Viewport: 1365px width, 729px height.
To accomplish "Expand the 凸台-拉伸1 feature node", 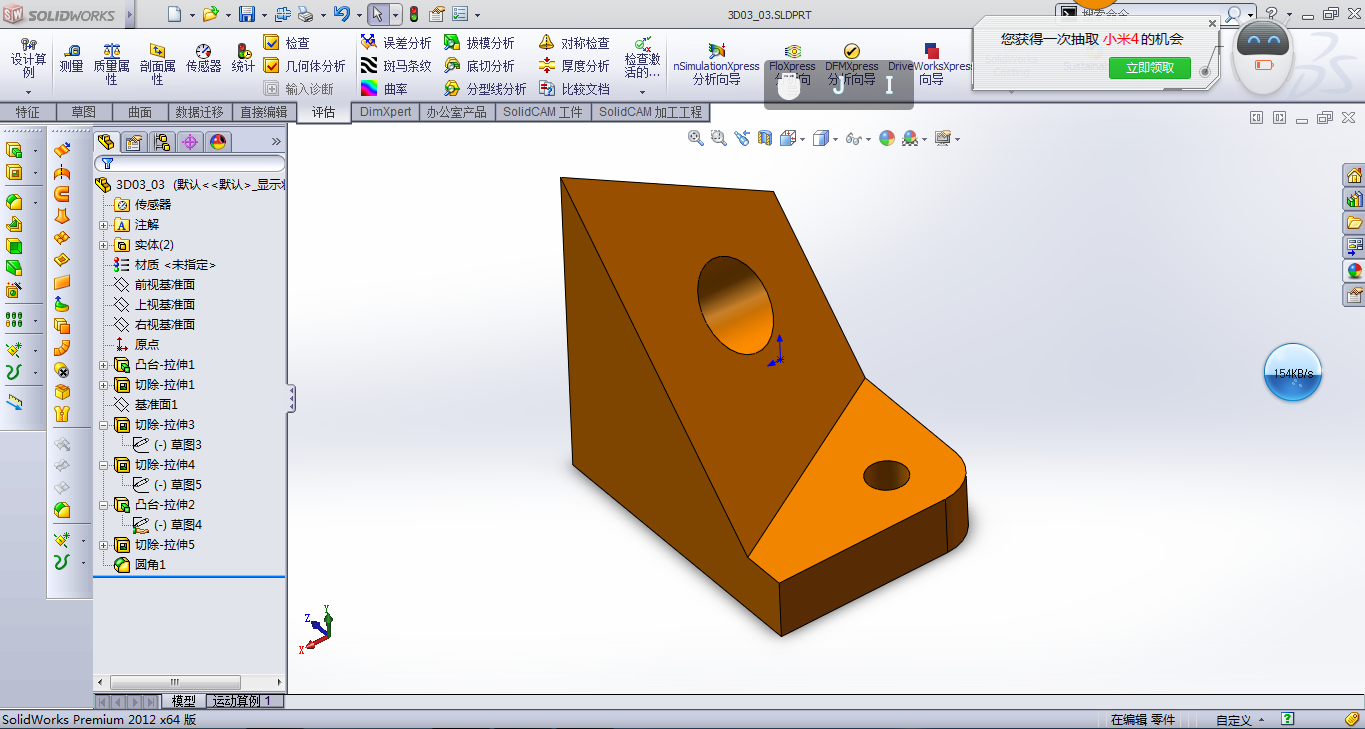I will click(104, 365).
